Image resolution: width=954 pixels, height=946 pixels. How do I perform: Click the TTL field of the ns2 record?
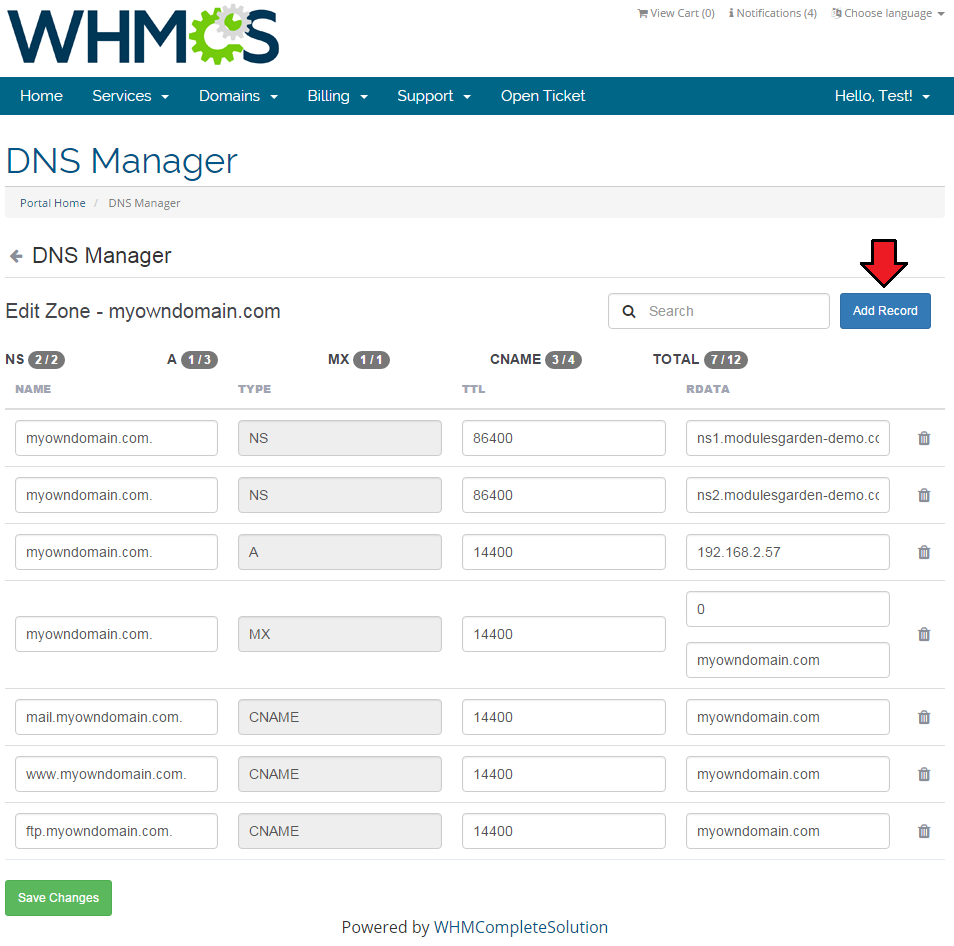coord(563,495)
